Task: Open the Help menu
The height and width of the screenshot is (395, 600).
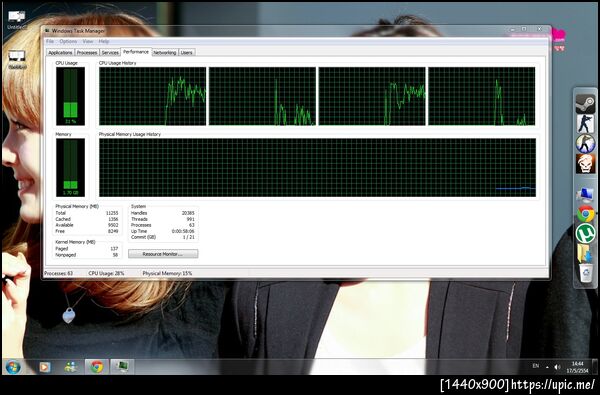Action: point(104,41)
